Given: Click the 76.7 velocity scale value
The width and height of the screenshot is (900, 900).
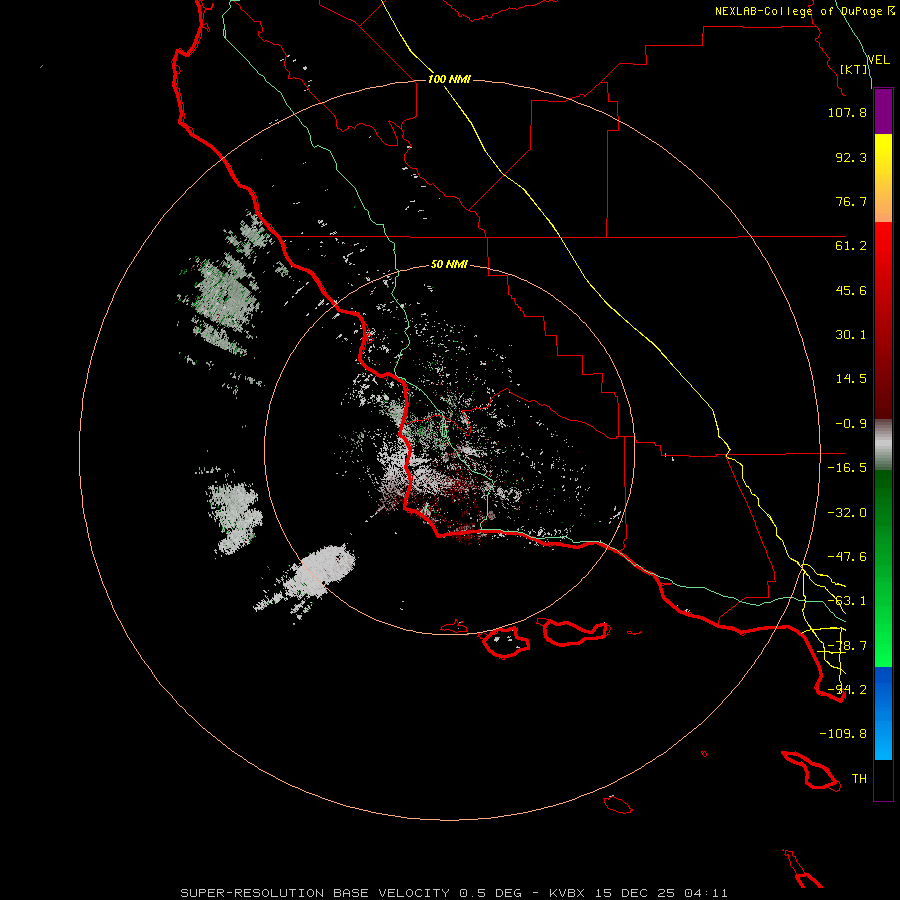Looking at the screenshot, I should point(851,201).
